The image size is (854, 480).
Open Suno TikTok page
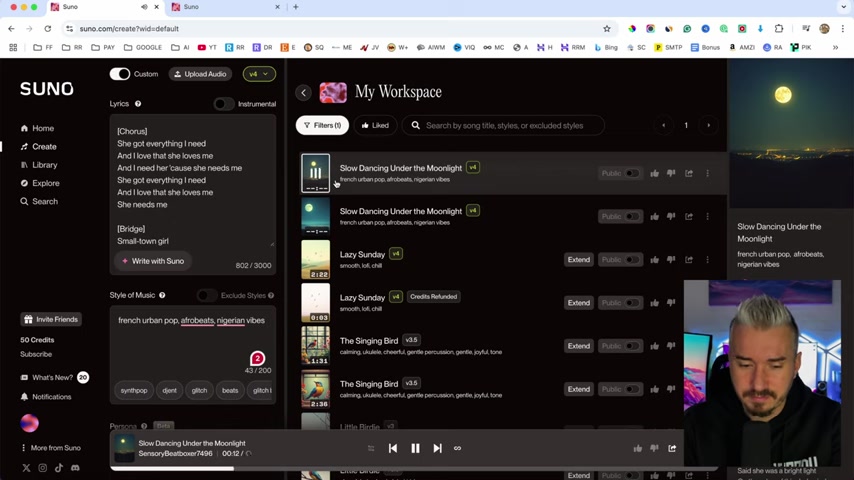tap(59, 468)
